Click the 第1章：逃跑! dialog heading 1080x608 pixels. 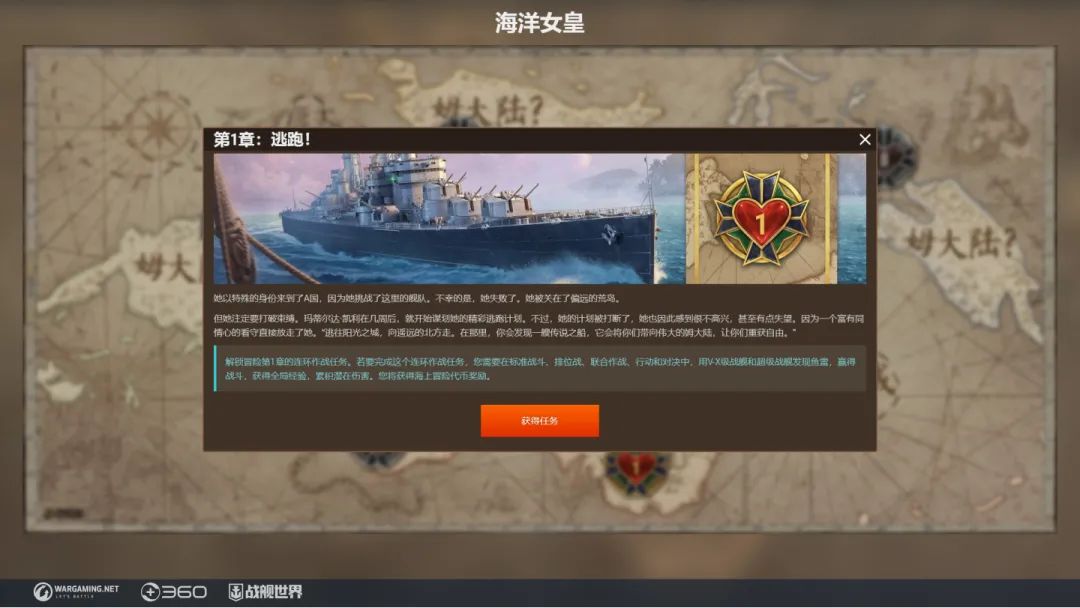(262, 139)
